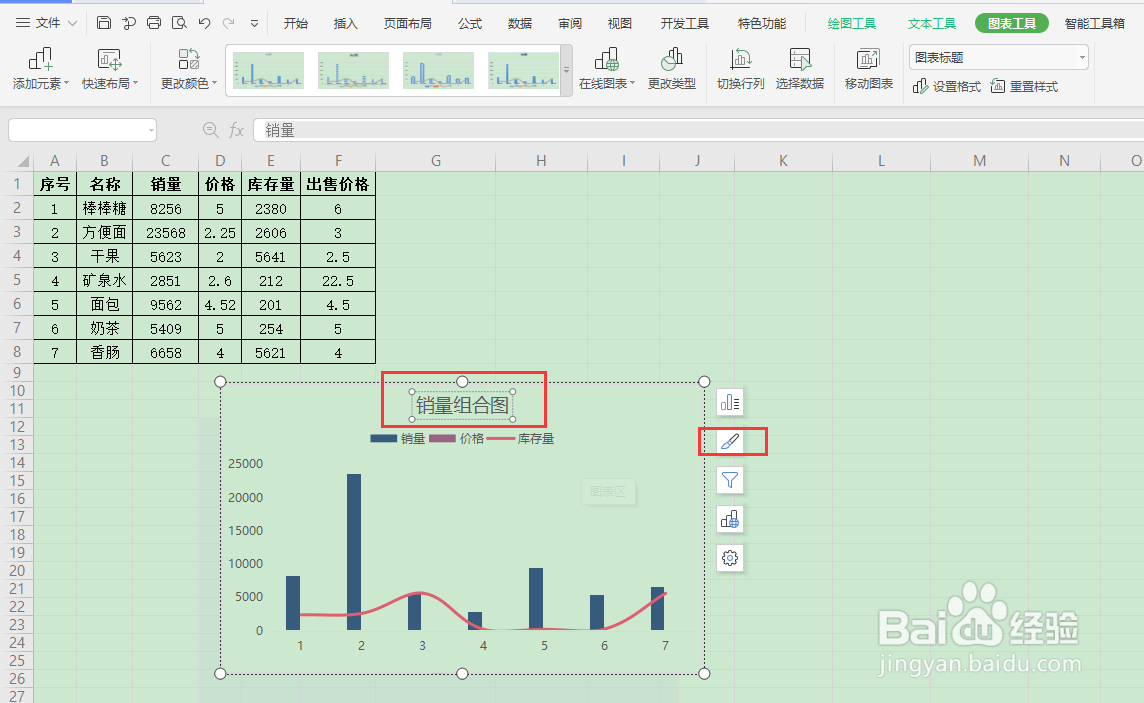Click 重置样式 button
The height and width of the screenshot is (703, 1144).
(x=1024, y=87)
